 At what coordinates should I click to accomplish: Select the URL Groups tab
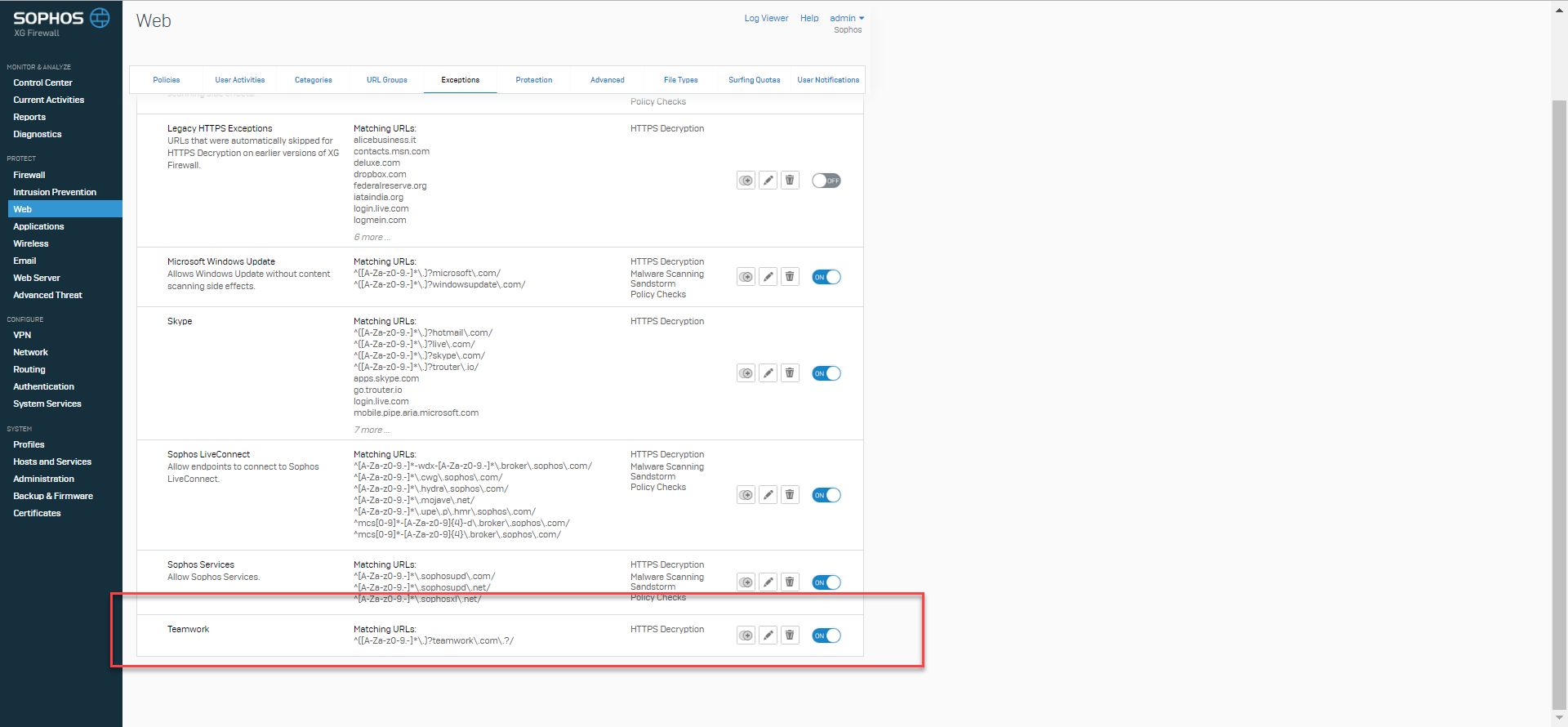point(387,80)
